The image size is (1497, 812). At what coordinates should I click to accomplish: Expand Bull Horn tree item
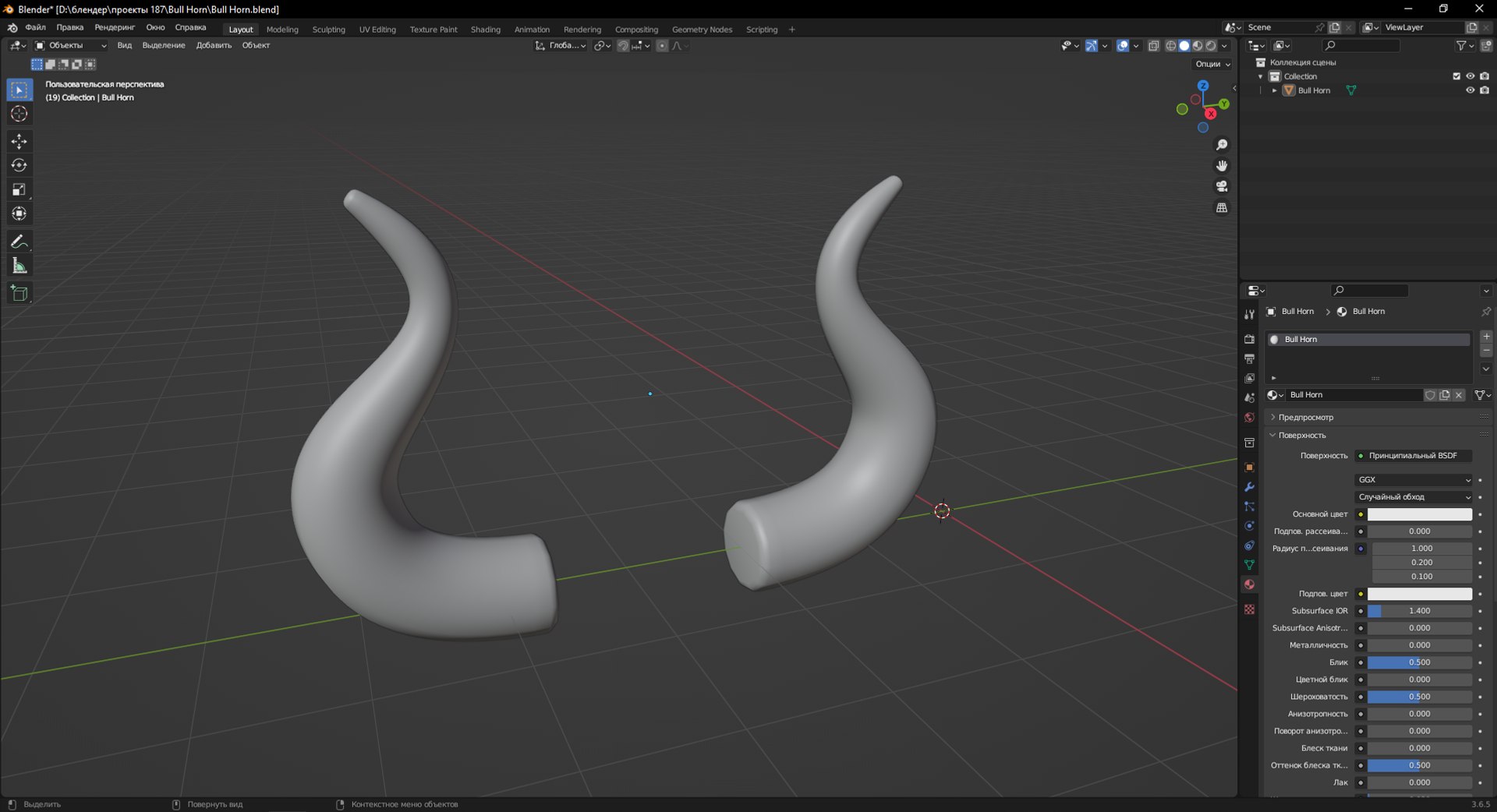click(1275, 90)
